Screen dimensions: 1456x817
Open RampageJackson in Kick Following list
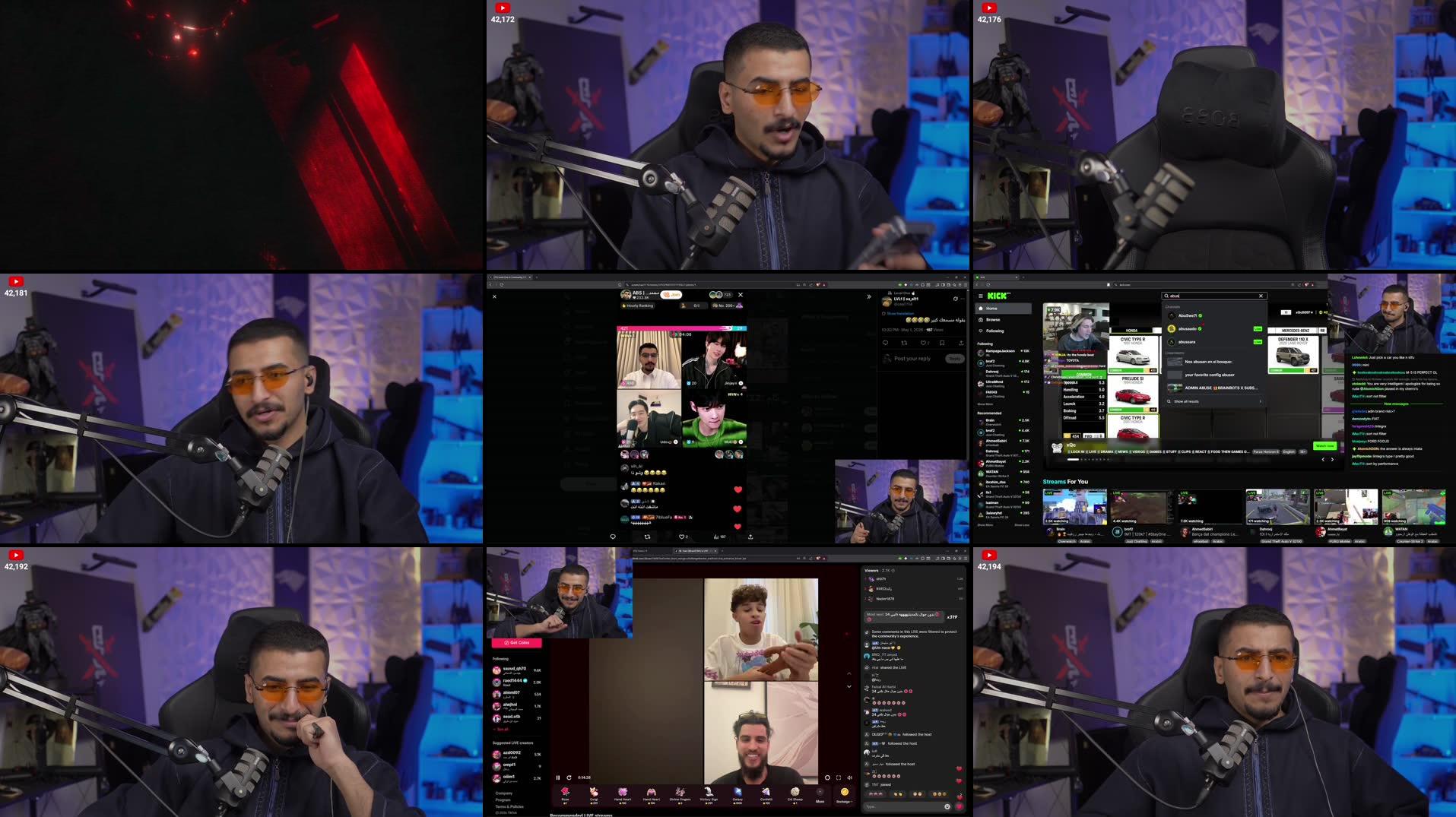coord(1004,353)
